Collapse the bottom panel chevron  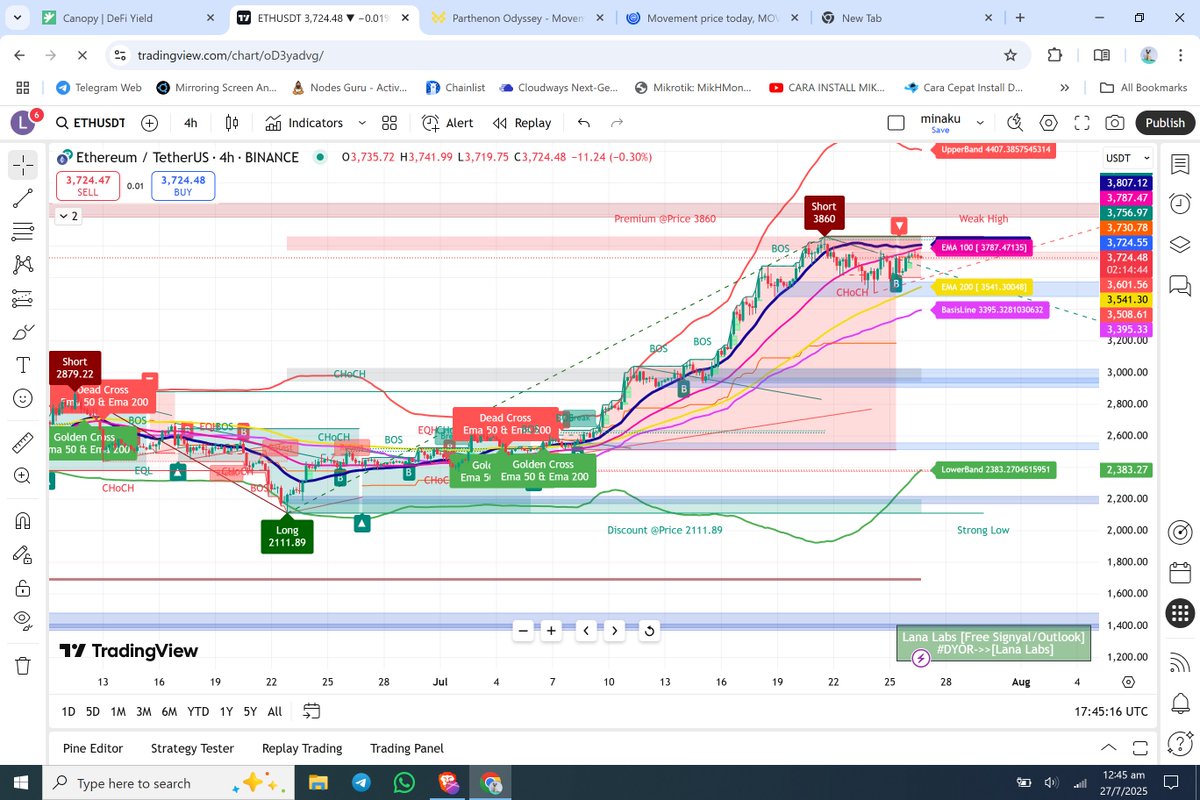click(x=1109, y=748)
